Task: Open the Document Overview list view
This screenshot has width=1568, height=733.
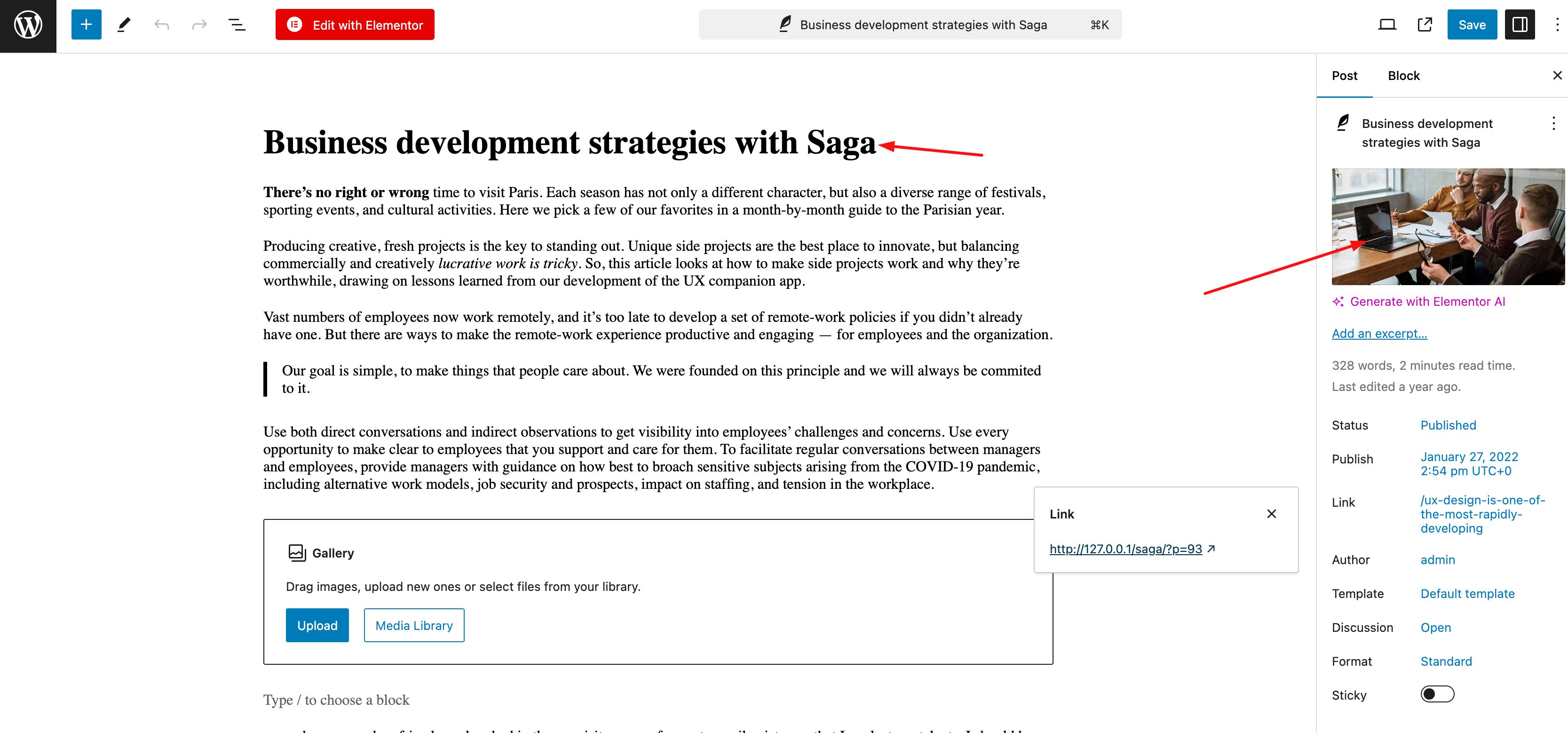Action: (237, 25)
